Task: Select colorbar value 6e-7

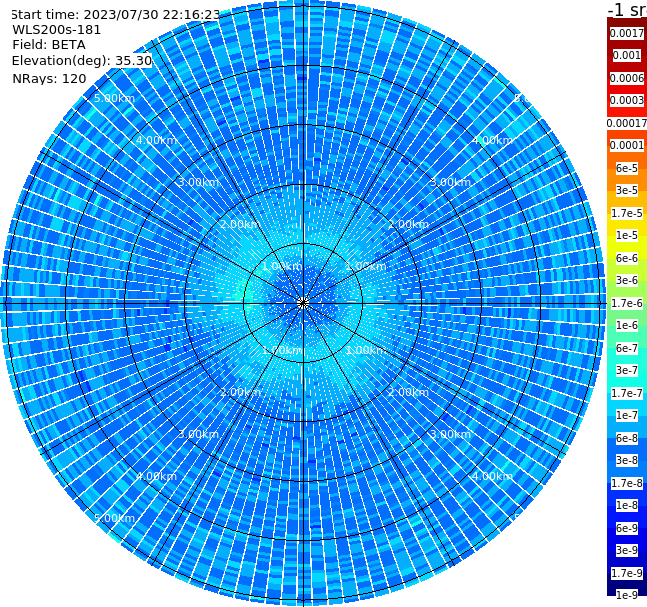Action: coord(627,348)
